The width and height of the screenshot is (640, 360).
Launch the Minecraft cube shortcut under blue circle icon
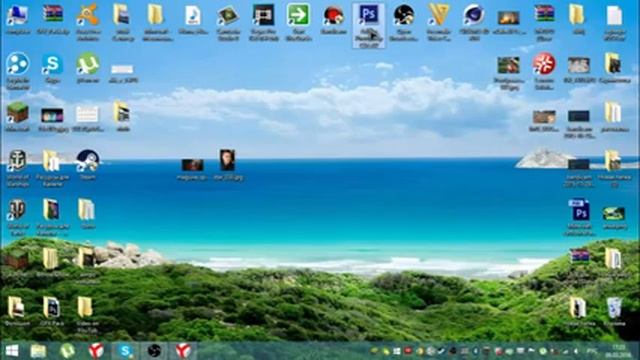coord(18,117)
